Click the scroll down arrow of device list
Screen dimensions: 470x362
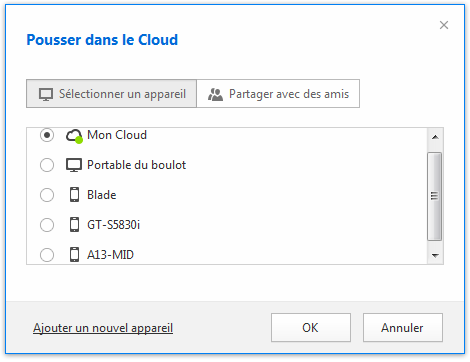coord(435,256)
